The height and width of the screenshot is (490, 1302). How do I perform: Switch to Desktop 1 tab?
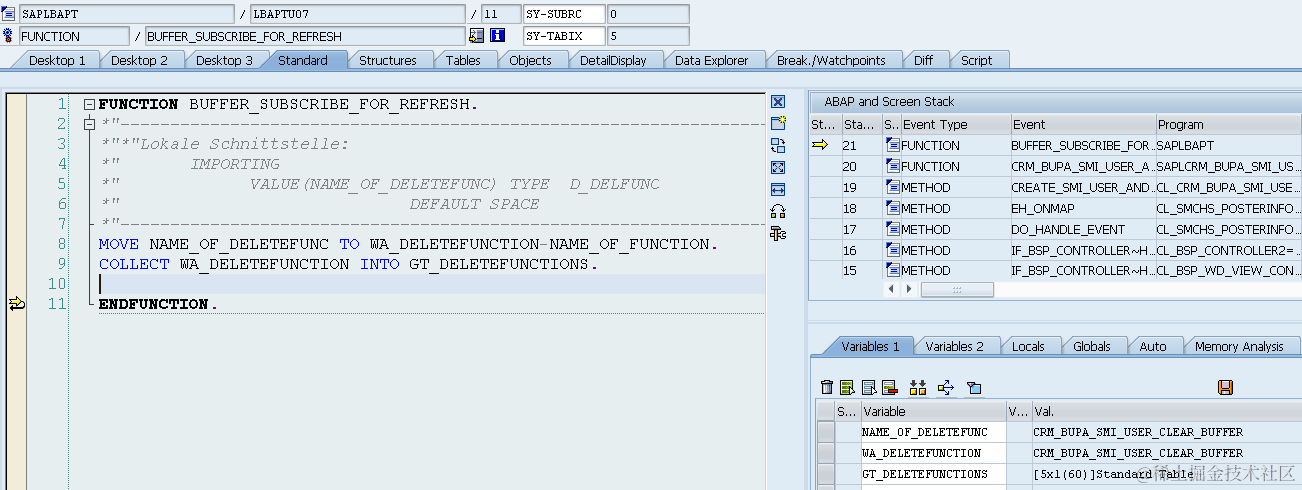pyautogui.click(x=57, y=60)
